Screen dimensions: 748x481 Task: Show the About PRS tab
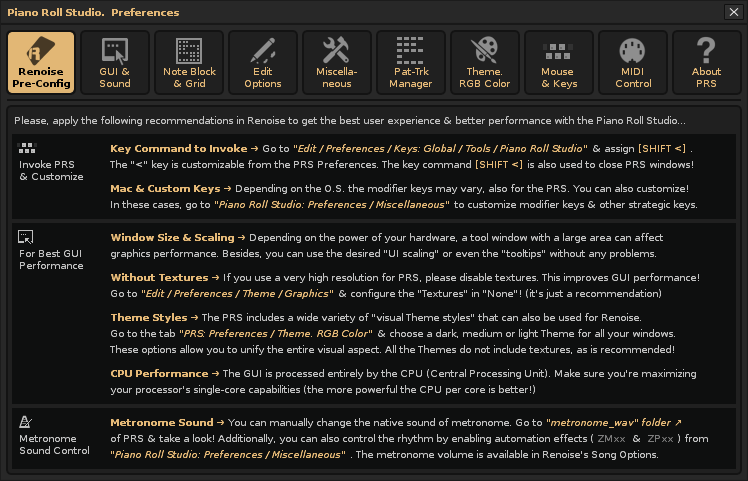(707, 62)
